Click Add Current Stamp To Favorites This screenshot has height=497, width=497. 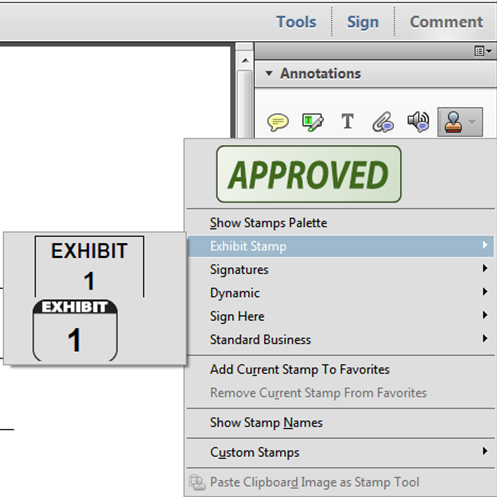click(x=340, y=369)
